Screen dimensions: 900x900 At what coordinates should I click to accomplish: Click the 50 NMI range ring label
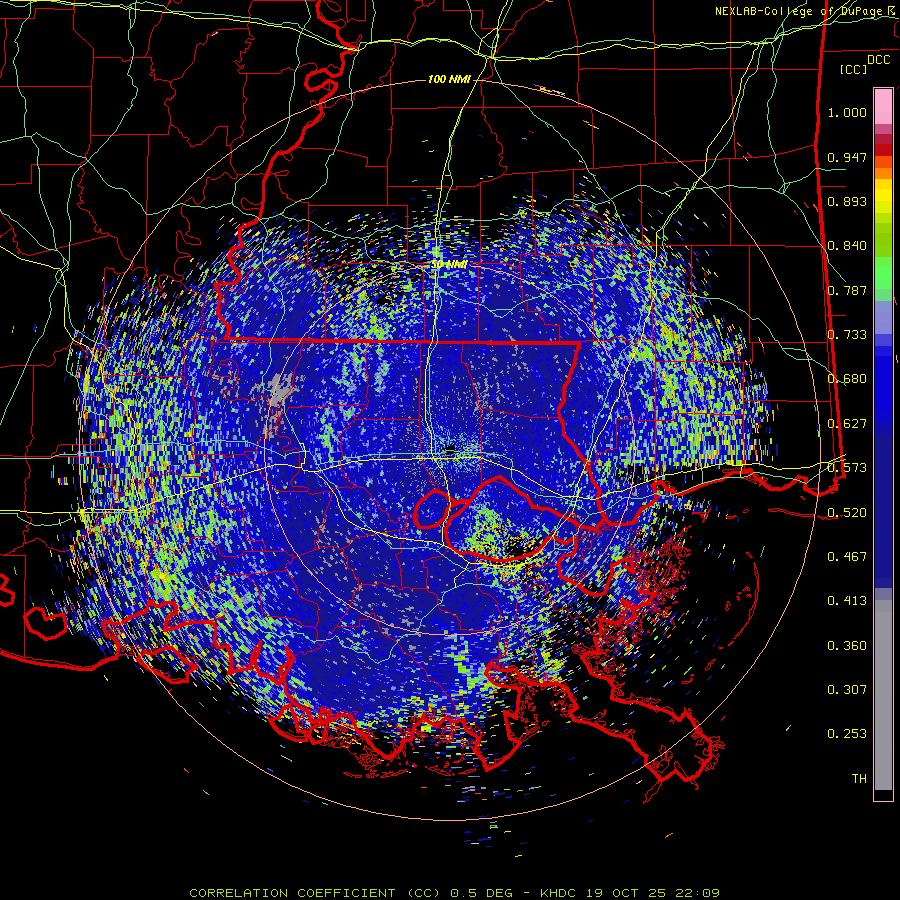[449, 265]
